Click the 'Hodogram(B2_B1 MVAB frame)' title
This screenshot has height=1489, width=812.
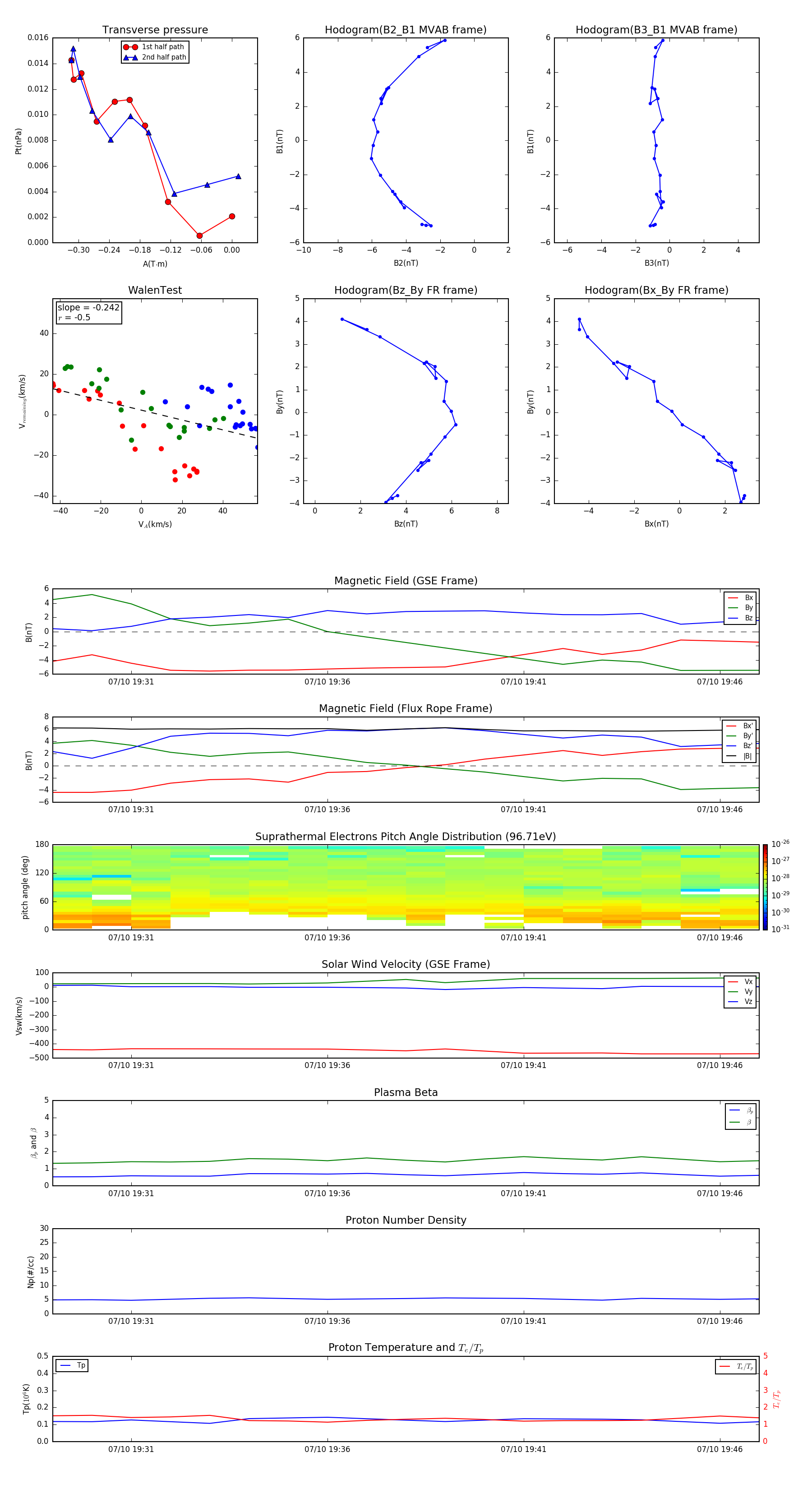pos(406,30)
